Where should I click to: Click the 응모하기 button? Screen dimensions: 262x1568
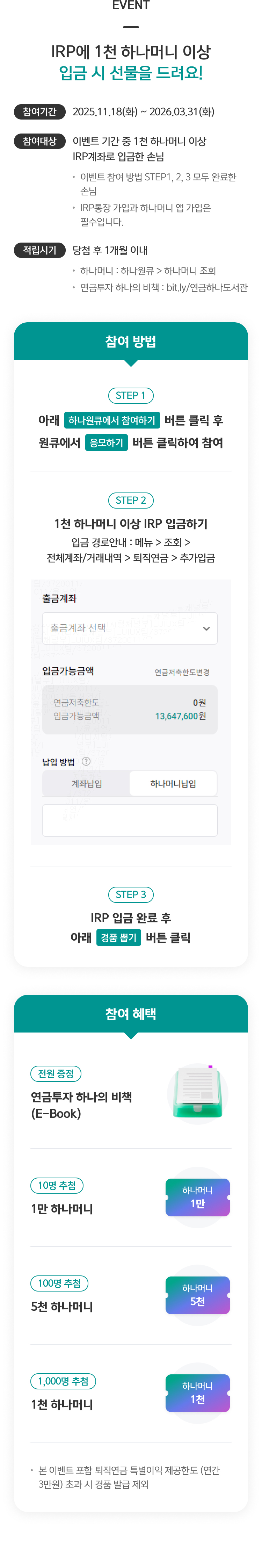(107, 443)
